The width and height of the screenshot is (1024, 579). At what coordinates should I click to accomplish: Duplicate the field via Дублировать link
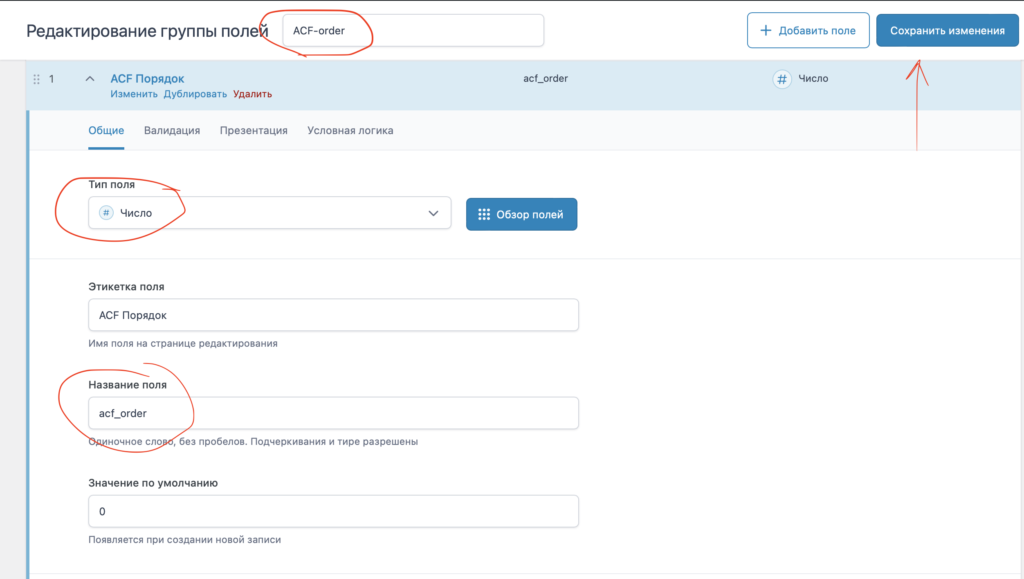(195, 94)
